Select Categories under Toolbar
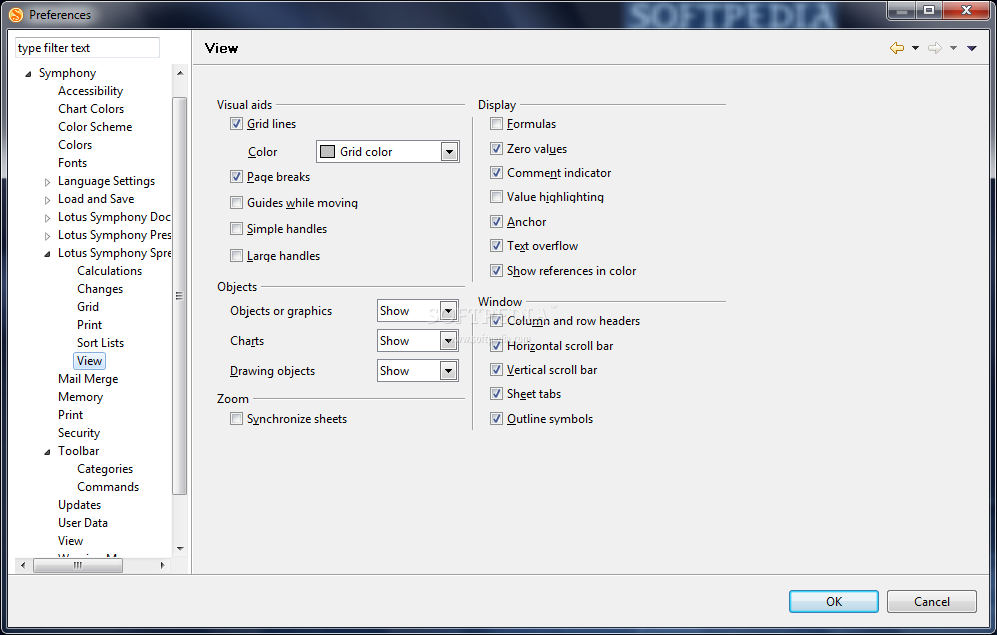This screenshot has width=997, height=635. [105, 469]
